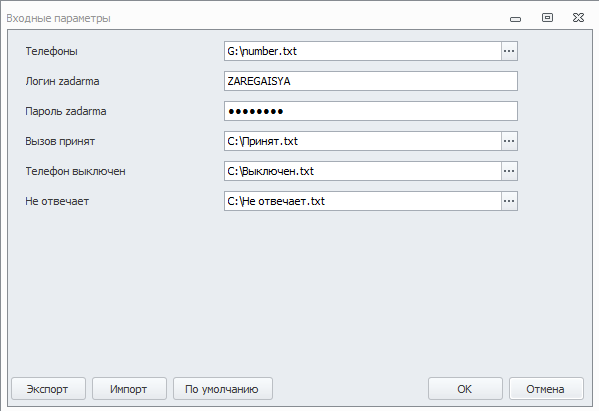
Task: Close the Входные параметры dialog
Action: click(x=578, y=18)
